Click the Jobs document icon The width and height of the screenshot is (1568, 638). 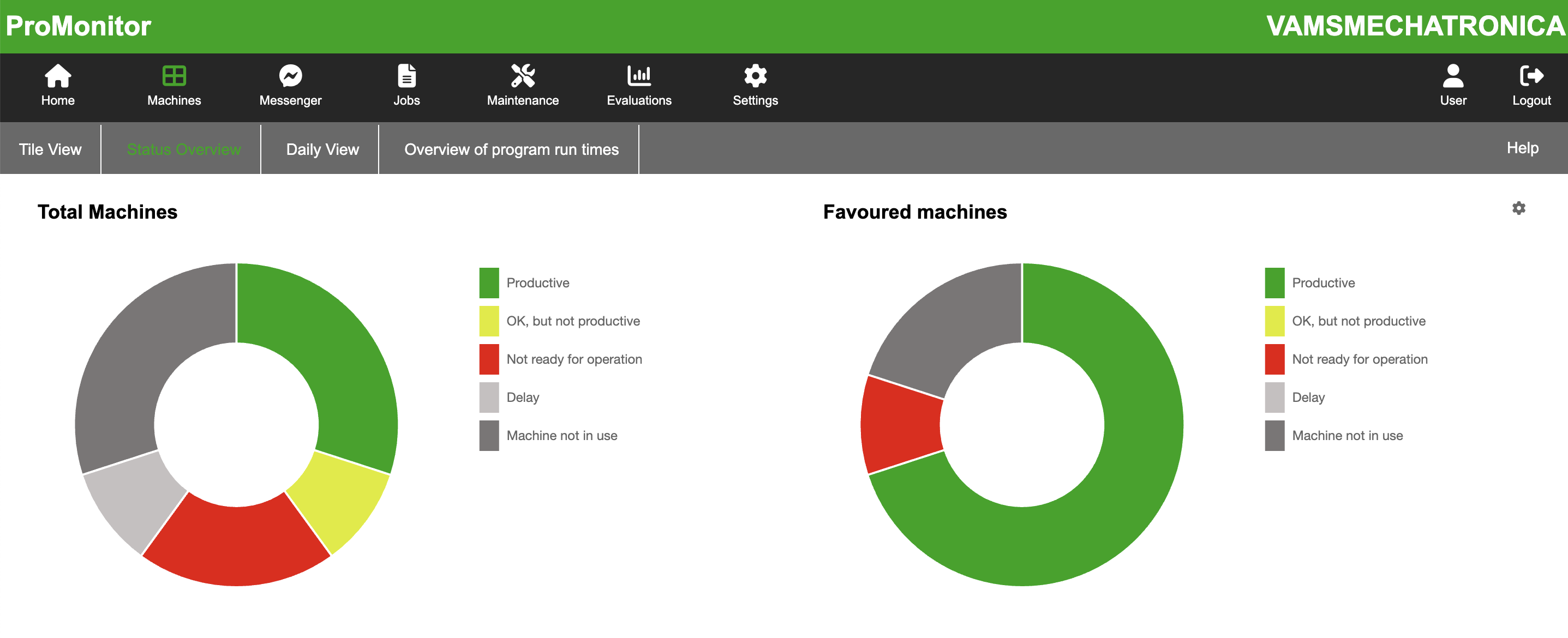point(406,76)
